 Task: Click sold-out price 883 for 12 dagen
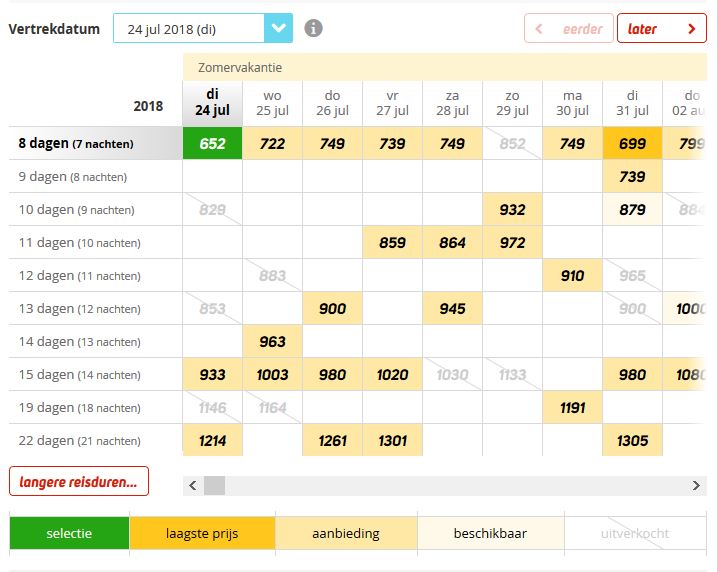tap(273, 275)
